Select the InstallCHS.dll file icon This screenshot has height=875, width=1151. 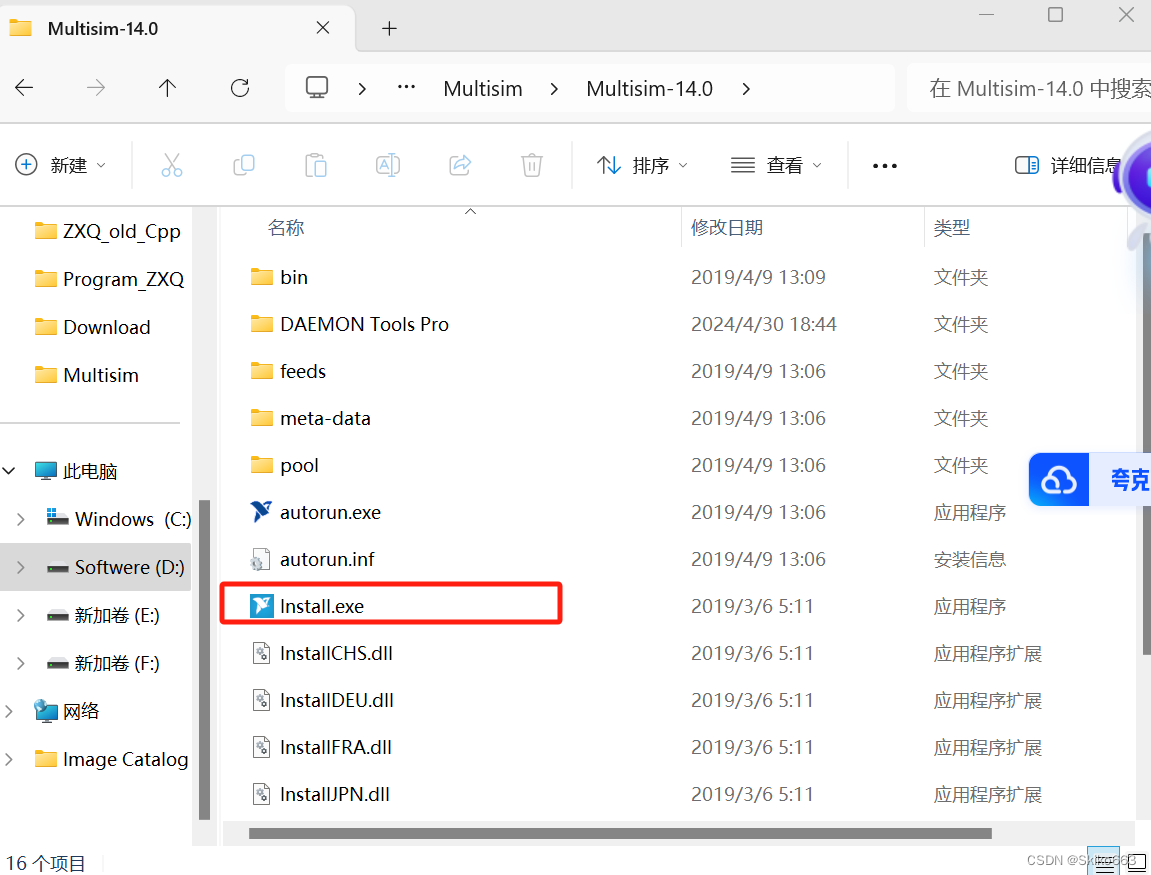point(261,653)
